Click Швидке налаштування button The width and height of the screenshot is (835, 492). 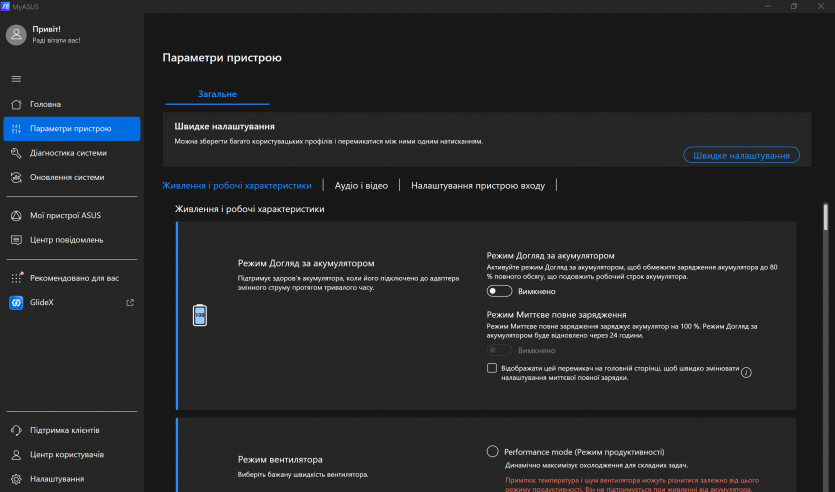pos(741,155)
